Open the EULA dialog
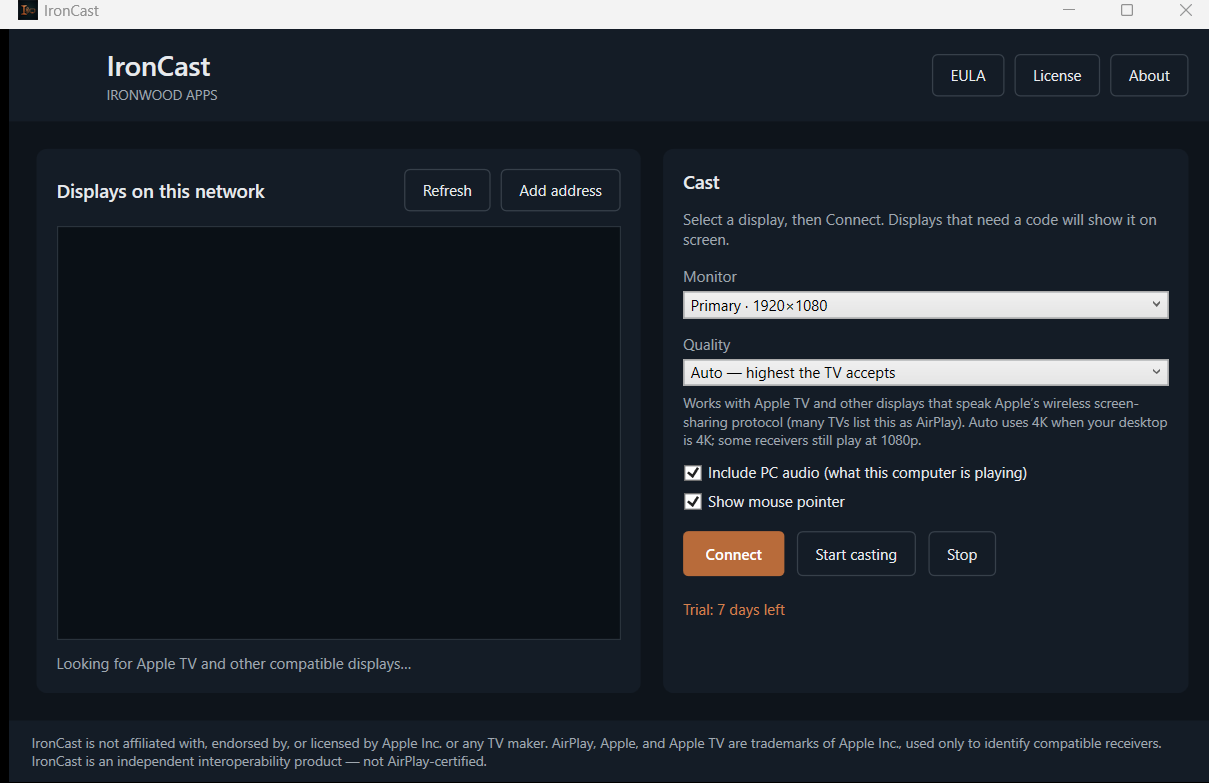This screenshot has width=1209, height=783. click(968, 75)
